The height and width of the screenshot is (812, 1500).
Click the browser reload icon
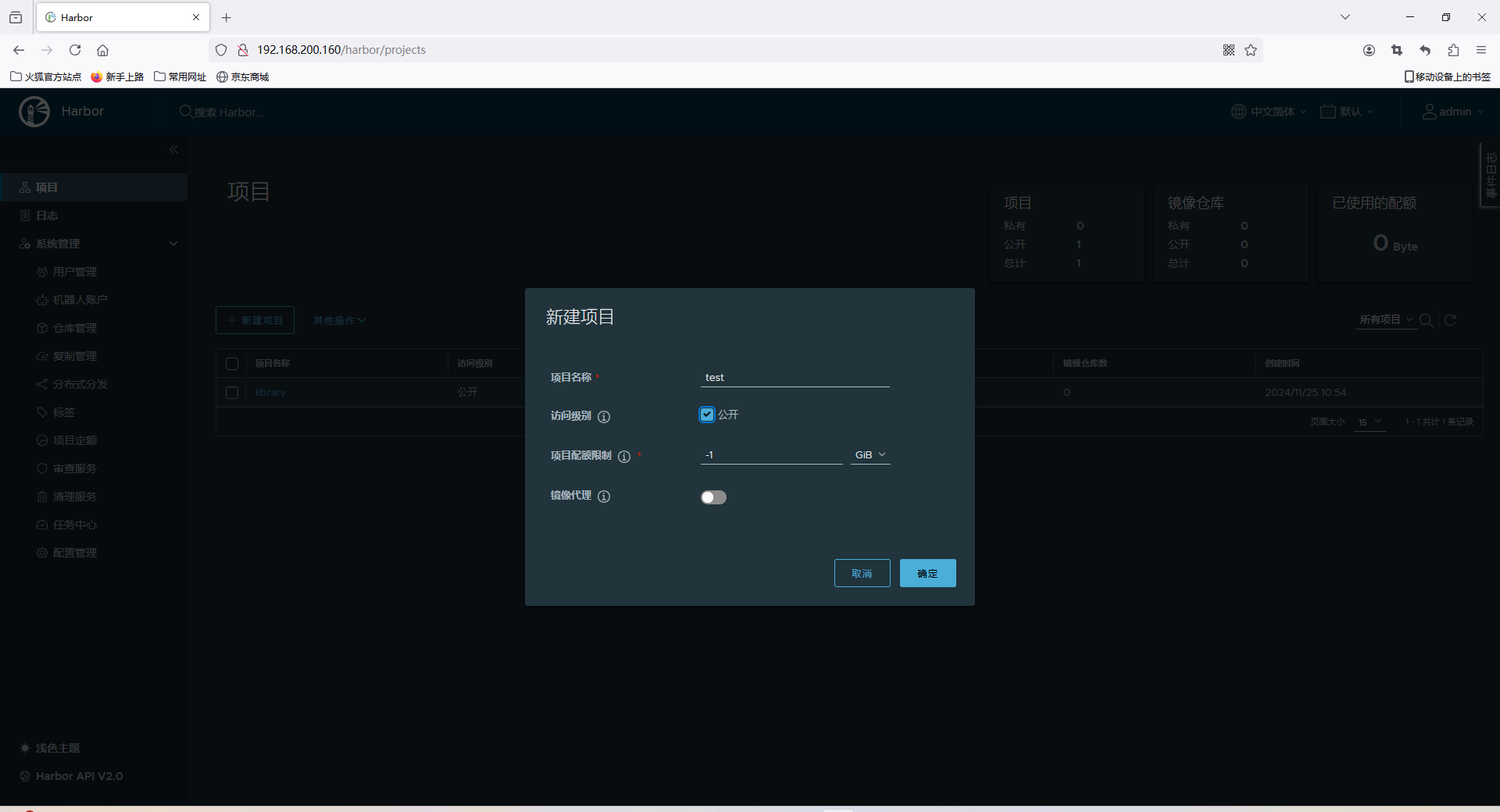pos(75,50)
